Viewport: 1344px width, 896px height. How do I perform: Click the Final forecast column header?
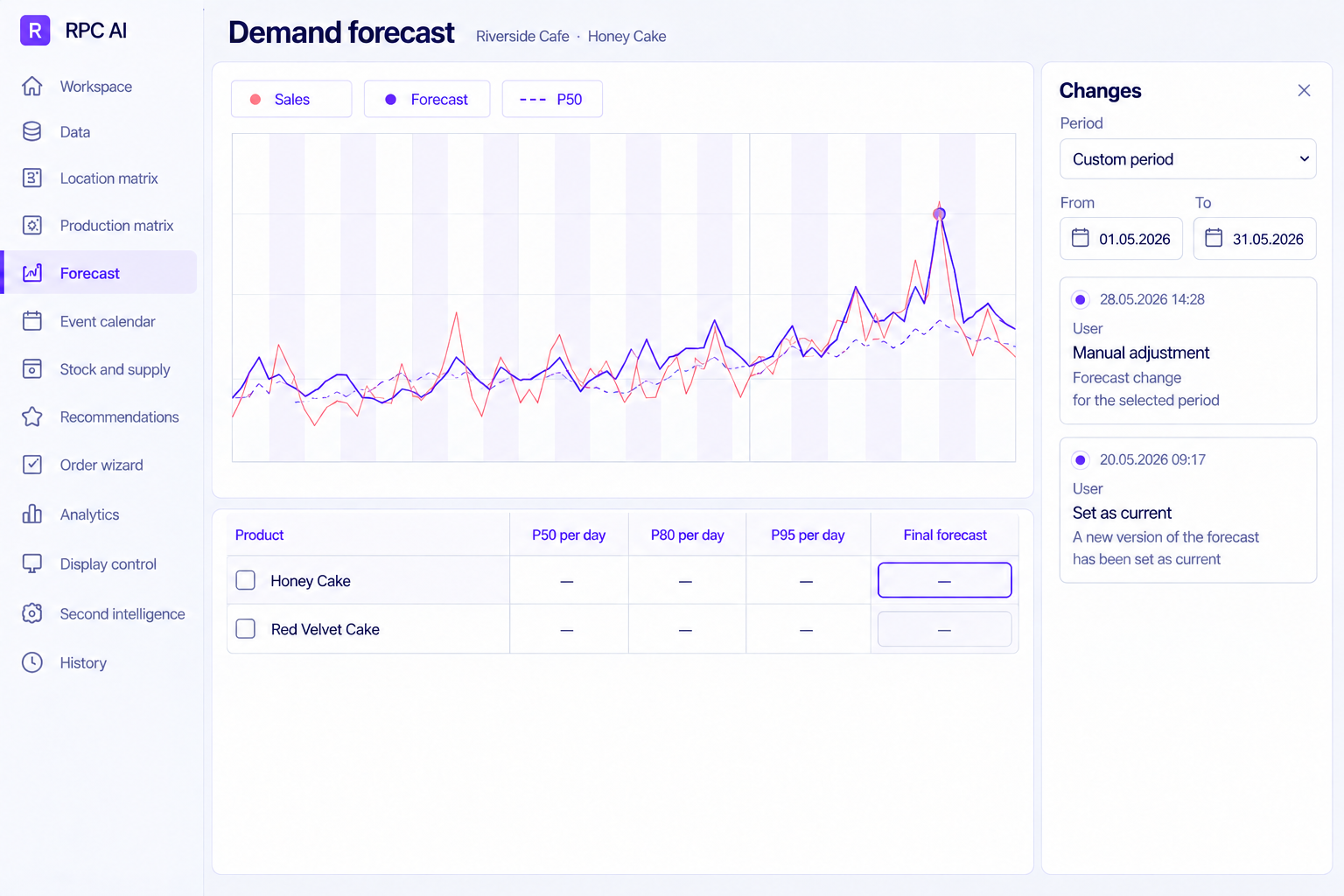tap(945, 535)
